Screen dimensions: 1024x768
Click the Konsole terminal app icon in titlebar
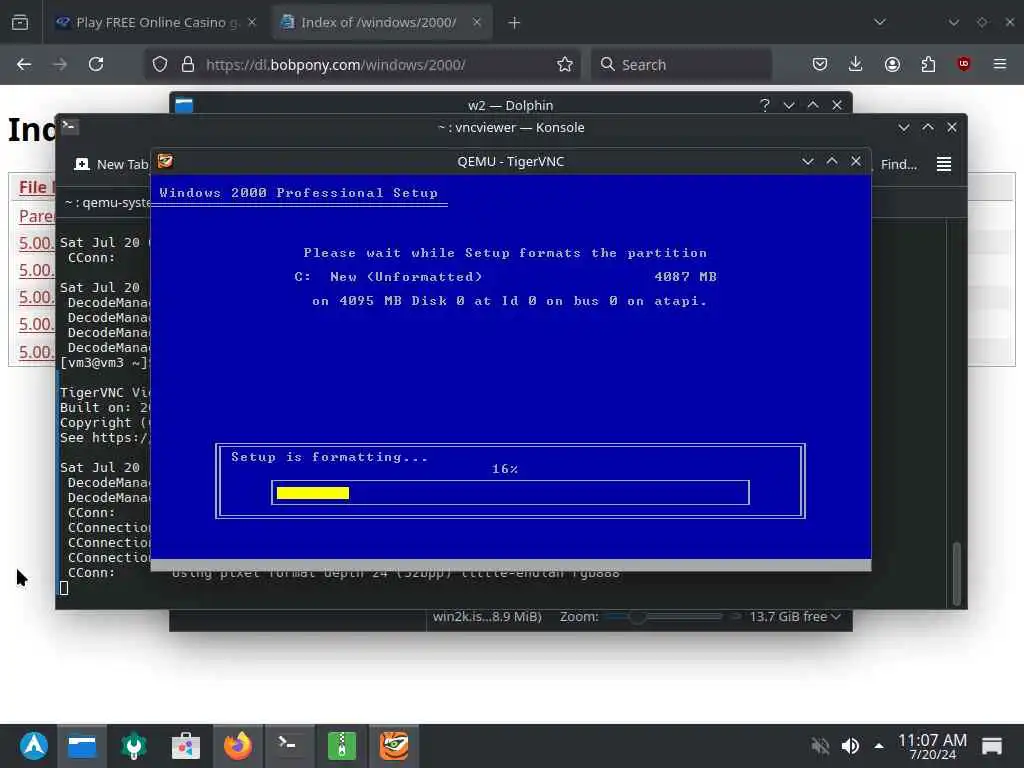(x=70, y=127)
